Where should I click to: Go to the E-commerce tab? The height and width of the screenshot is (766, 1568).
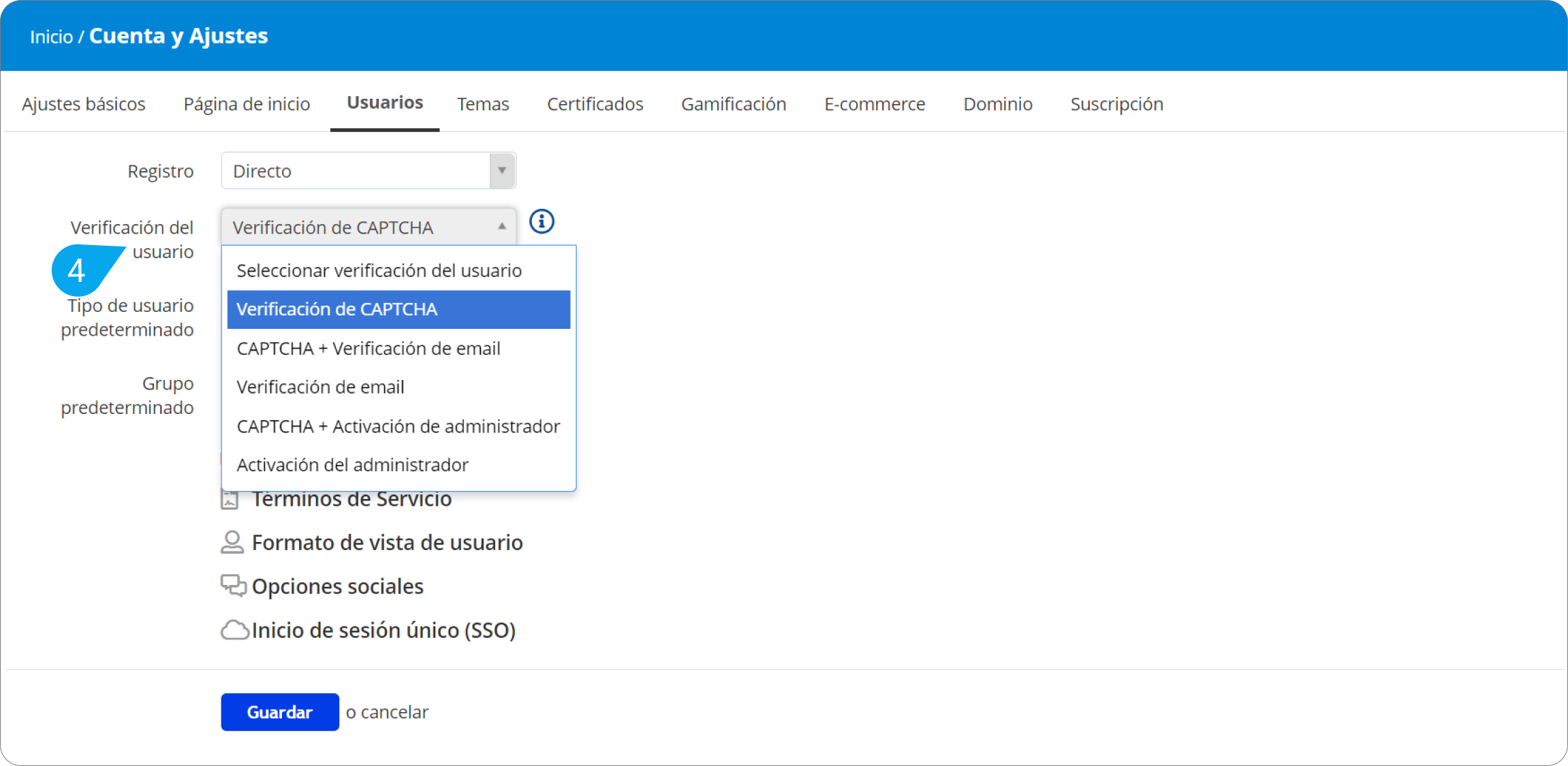pyautogui.click(x=874, y=104)
